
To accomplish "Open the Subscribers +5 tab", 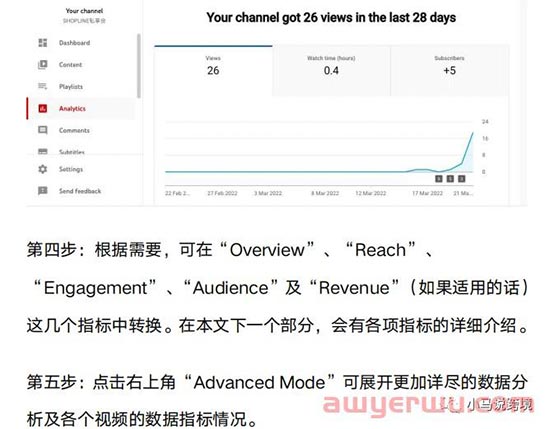I will (449, 71).
